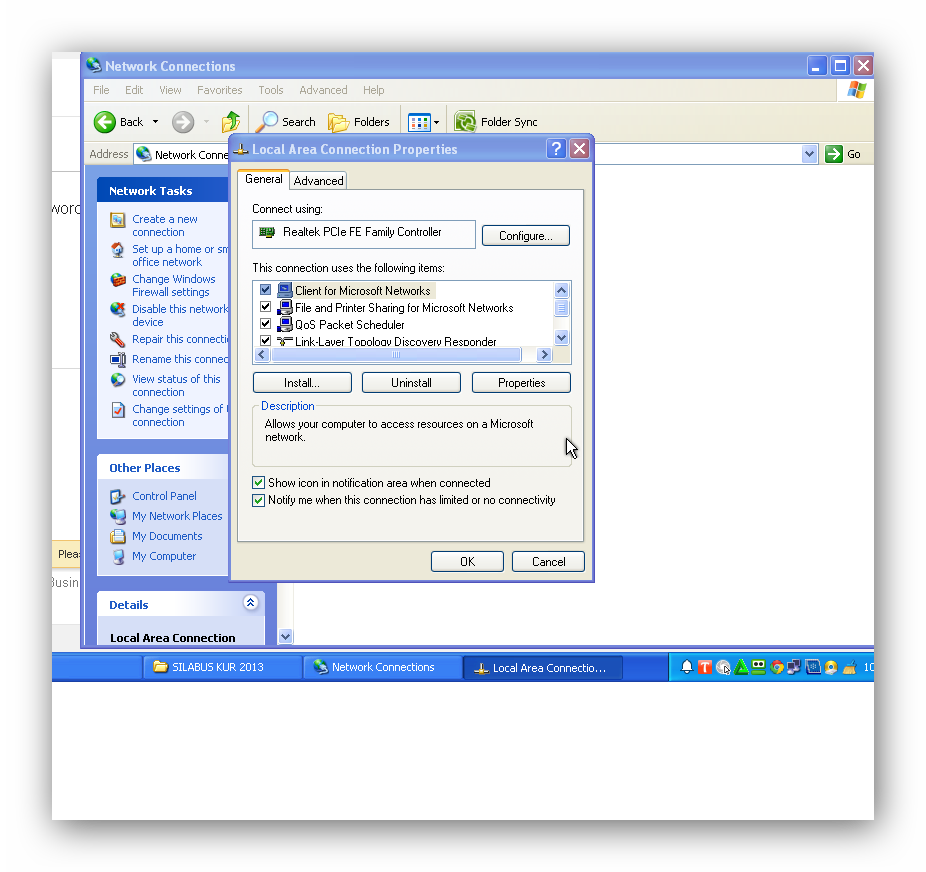926x872 pixels.
Task: Click items list scroll right arrow
Action: [x=544, y=354]
